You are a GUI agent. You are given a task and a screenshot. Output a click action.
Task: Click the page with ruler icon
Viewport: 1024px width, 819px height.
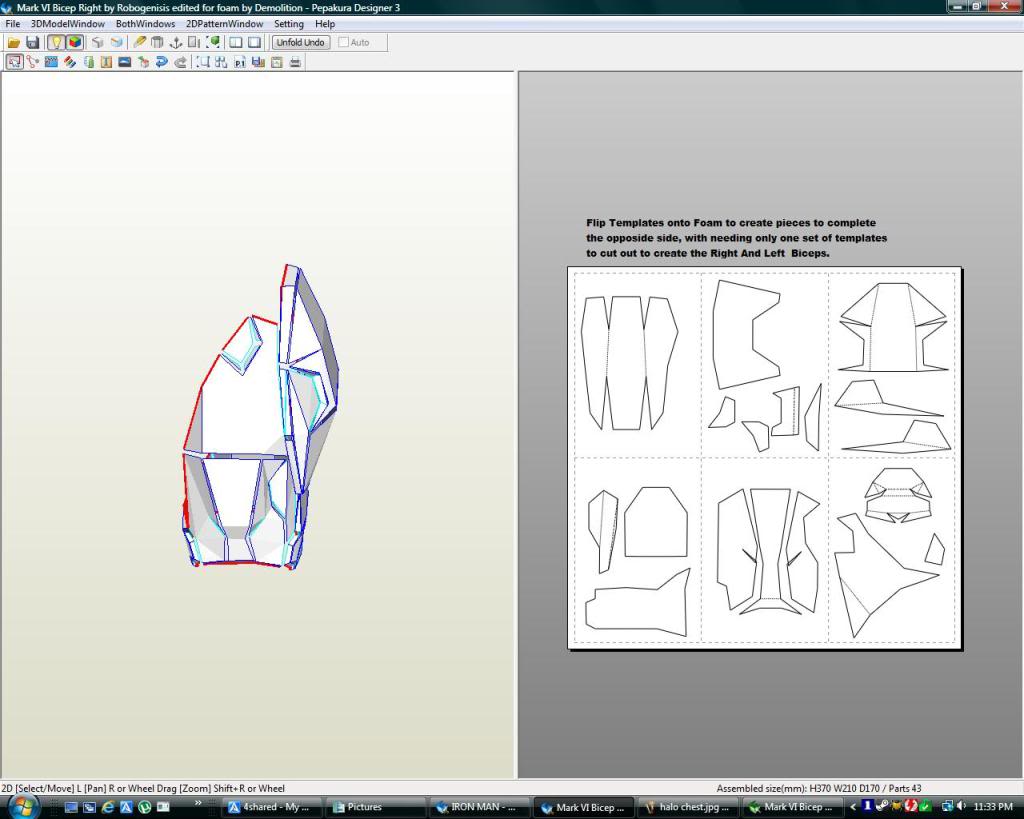[194, 42]
